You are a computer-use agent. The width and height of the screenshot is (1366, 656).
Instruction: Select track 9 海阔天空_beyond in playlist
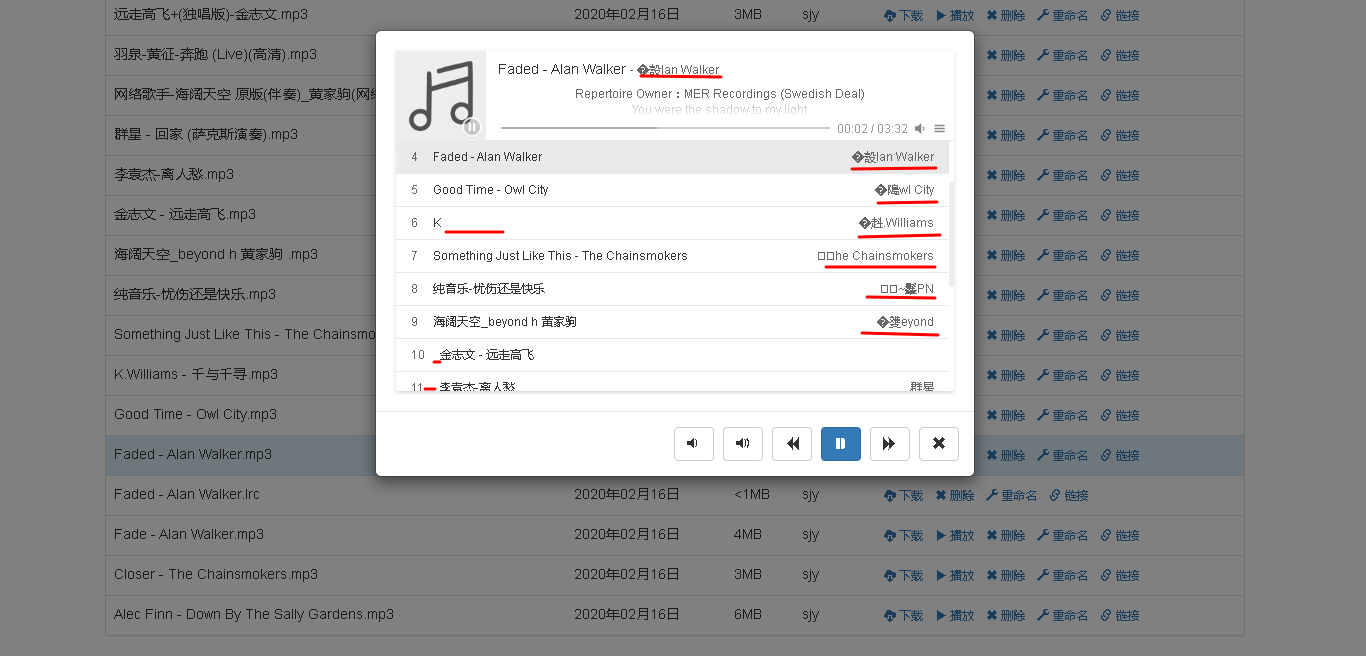(x=504, y=322)
